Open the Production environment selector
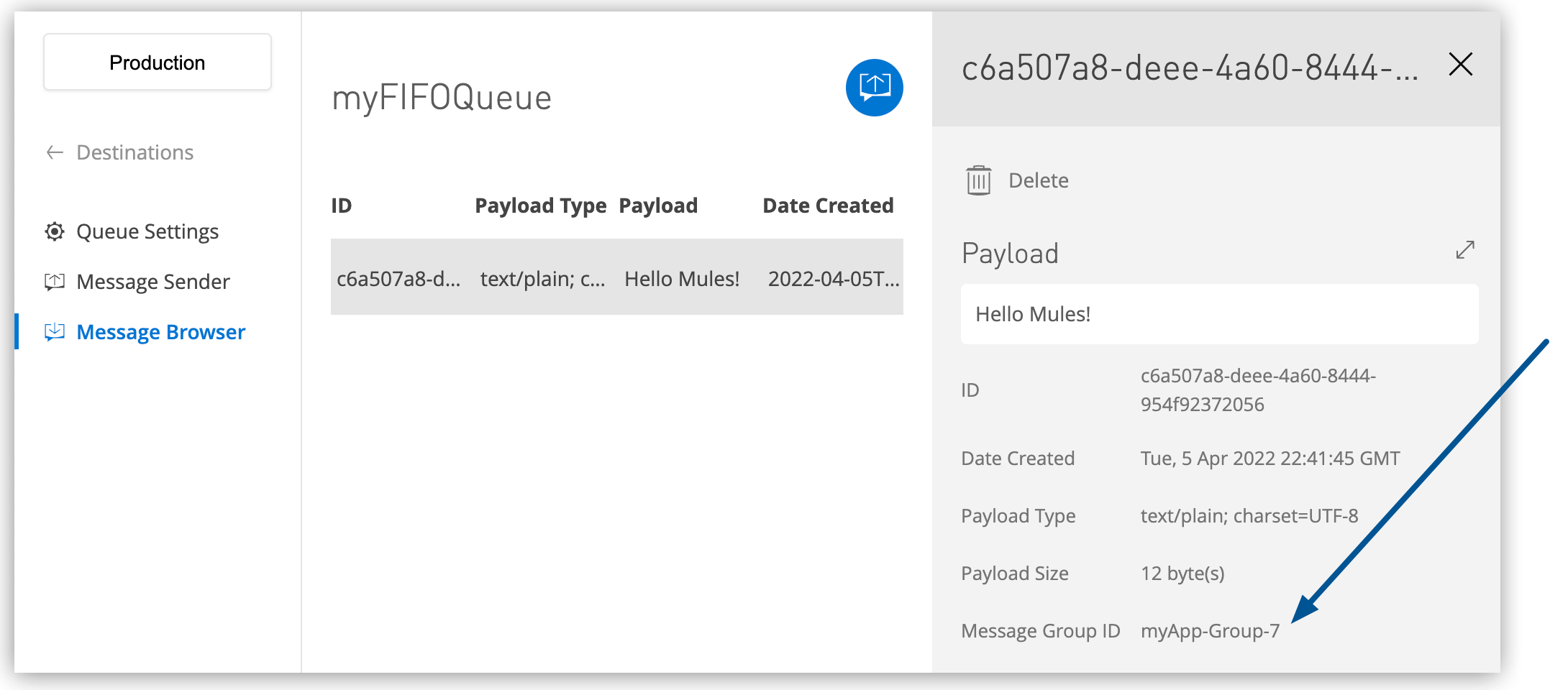The image size is (1568, 690). click(157, 62)
